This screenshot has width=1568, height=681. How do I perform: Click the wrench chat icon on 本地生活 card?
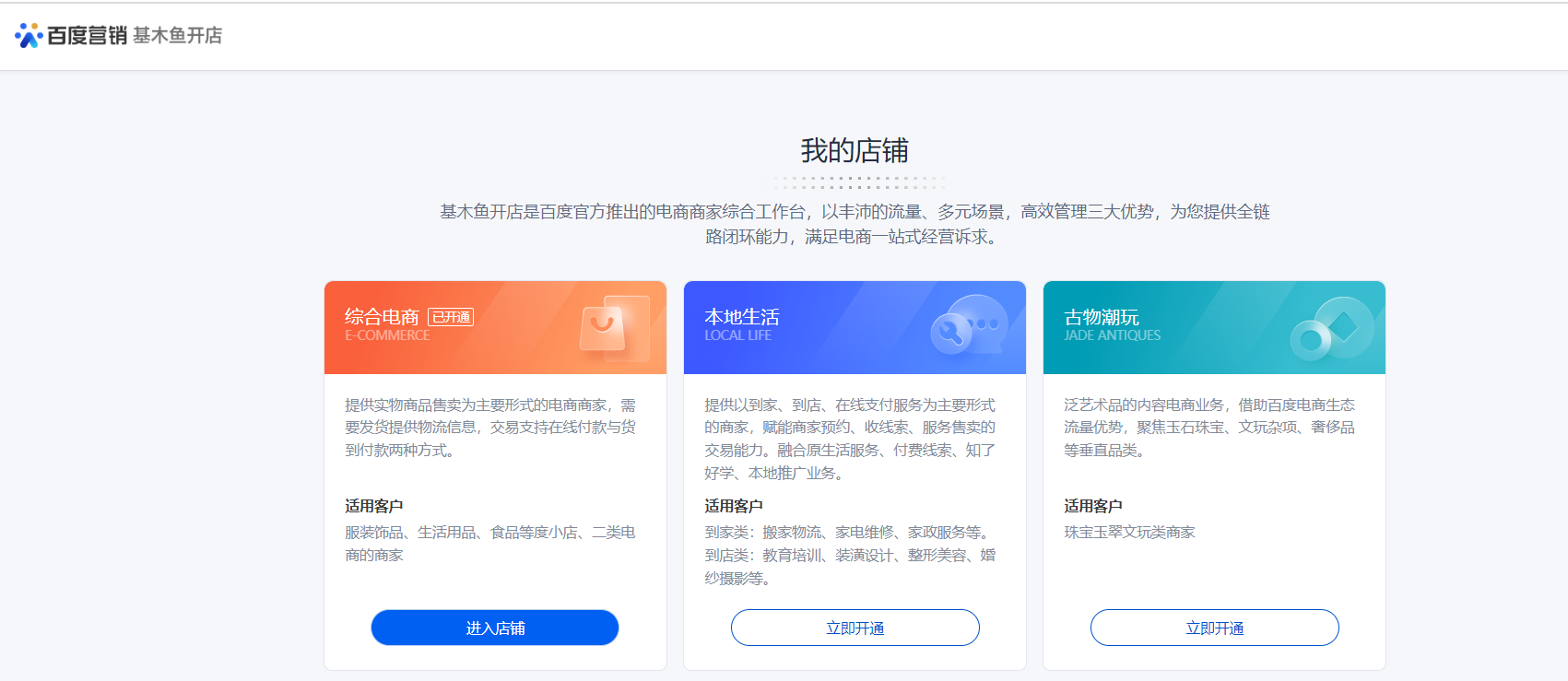(x=970, y=325)
